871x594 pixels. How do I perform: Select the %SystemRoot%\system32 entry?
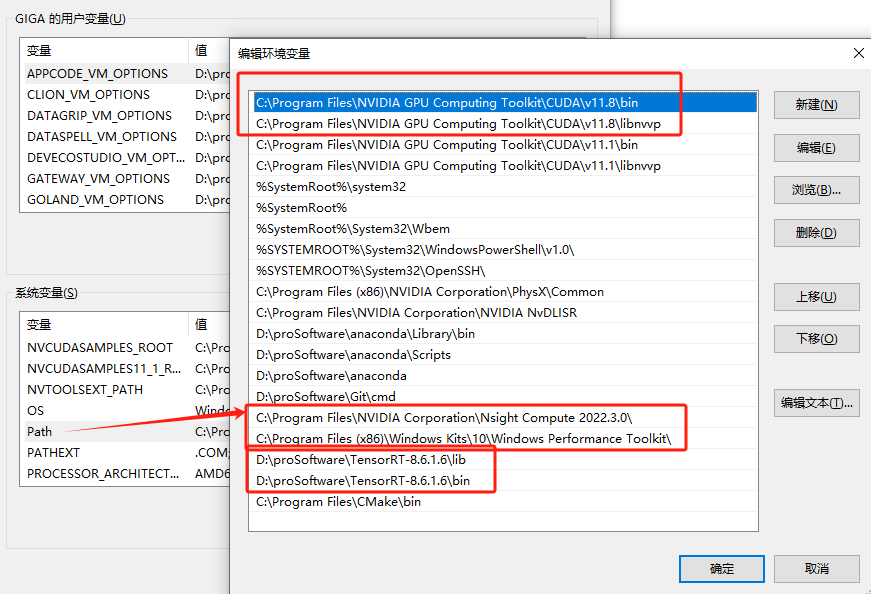click(503, 187)
